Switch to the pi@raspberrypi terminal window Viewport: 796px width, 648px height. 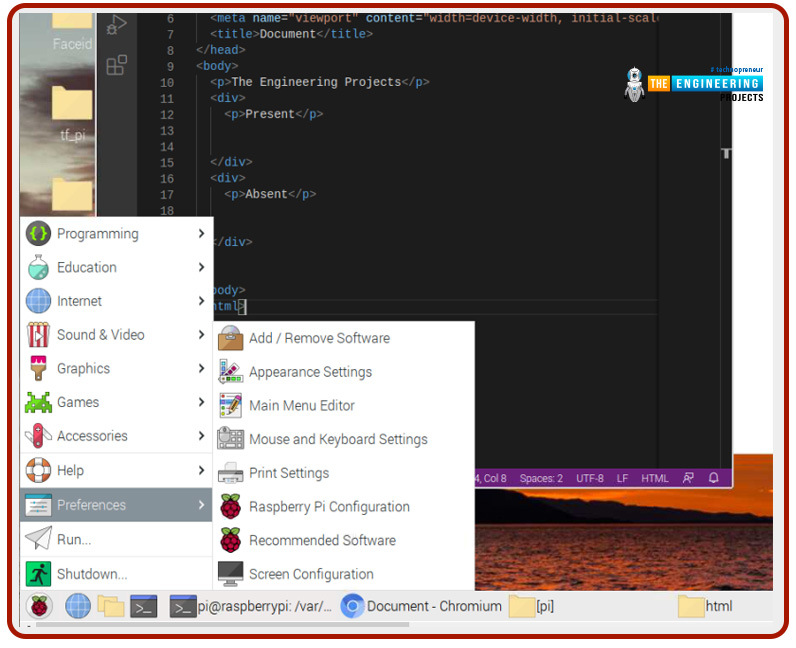pyautogui.click(x=251, y=606)
